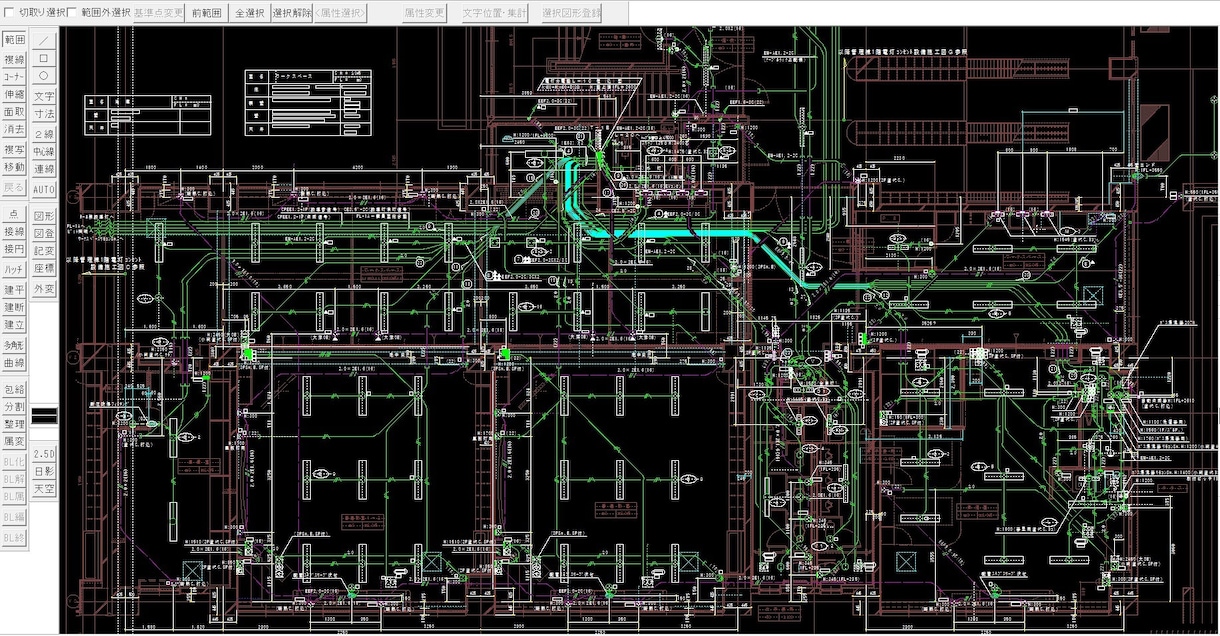This screenshot has height=636, width=1220.
Task: Select the 連線 (continuous line) tool
Action: click(x=44, y=170)
